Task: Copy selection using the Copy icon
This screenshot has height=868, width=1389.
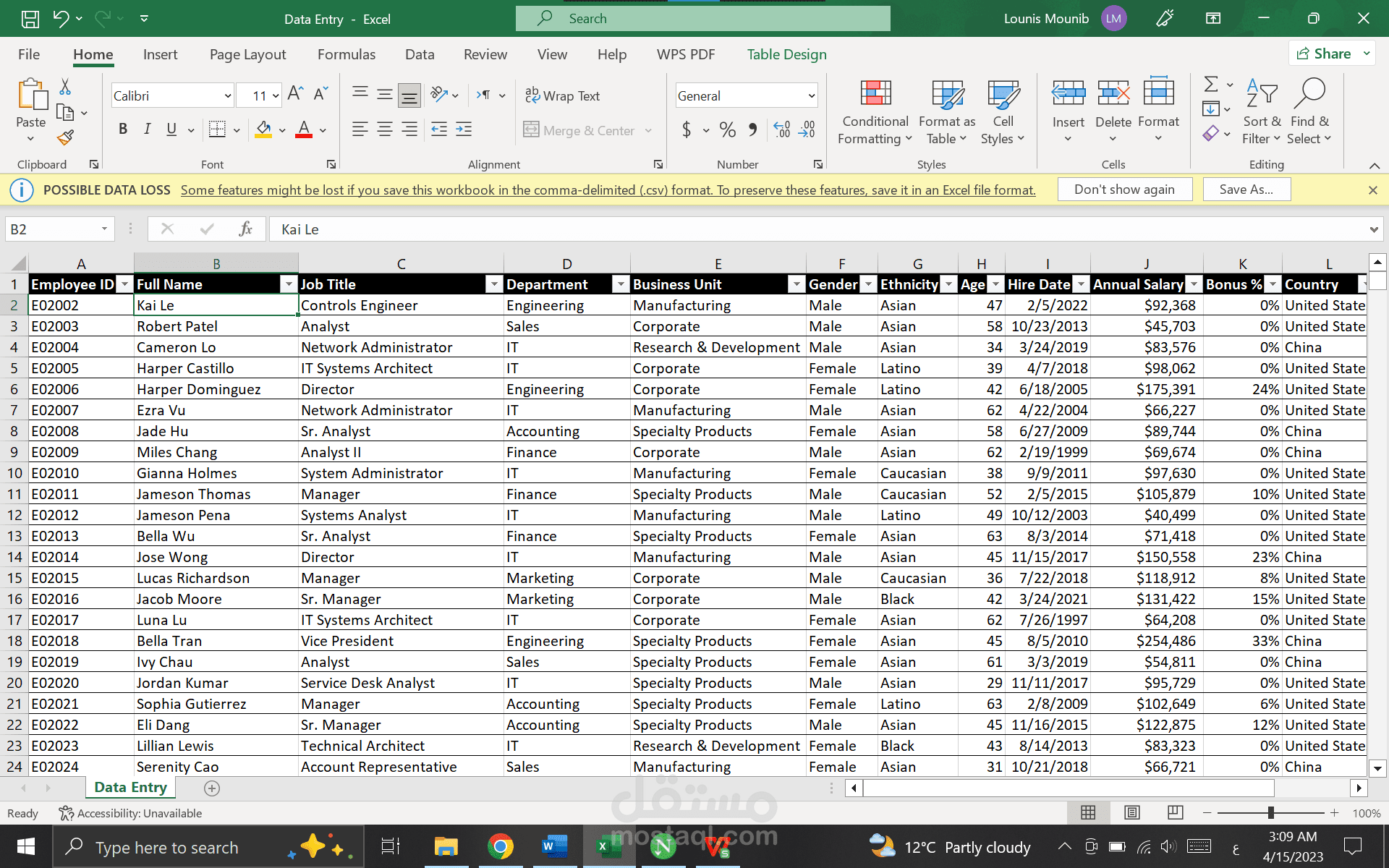Action: (65, 112)
